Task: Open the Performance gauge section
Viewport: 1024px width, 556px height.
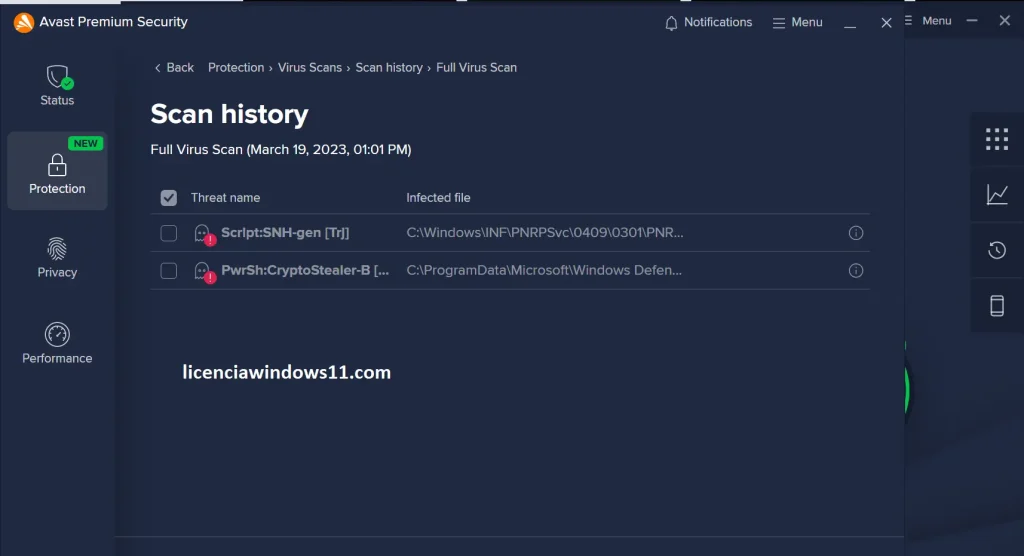Action: (57, 343)
